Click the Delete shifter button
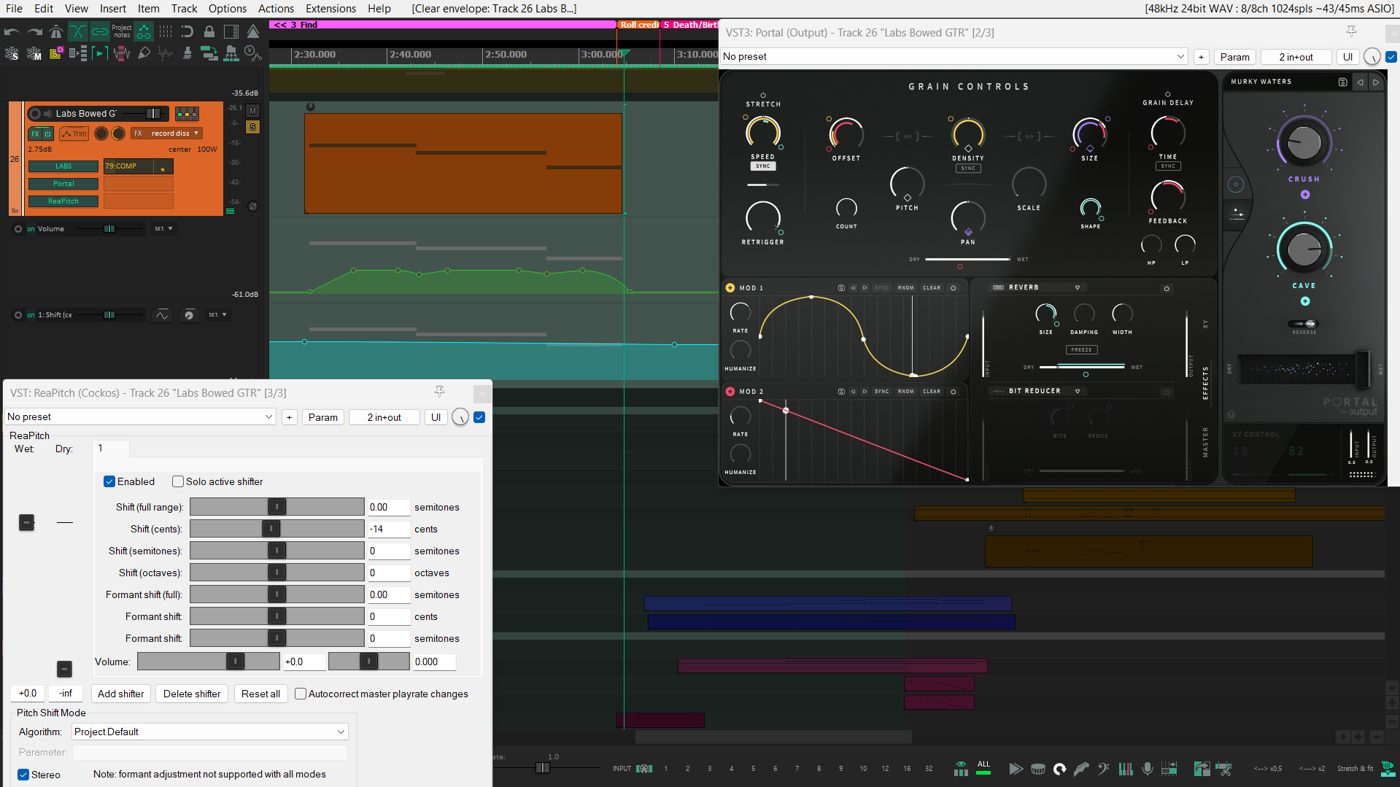Image resolution: width=1400 pixels, height=787 pixels. (x=192, y=693)
